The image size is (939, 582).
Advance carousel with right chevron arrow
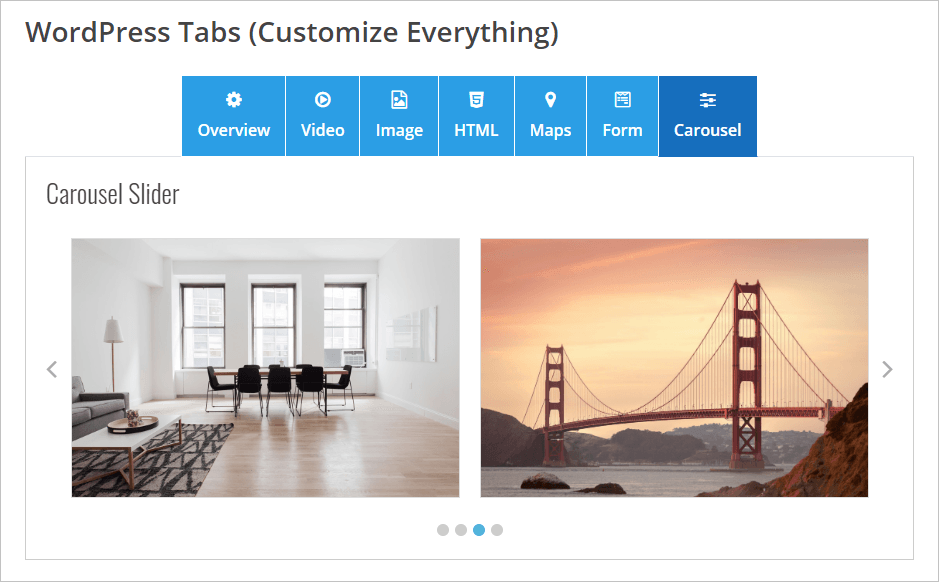point(887,369)
